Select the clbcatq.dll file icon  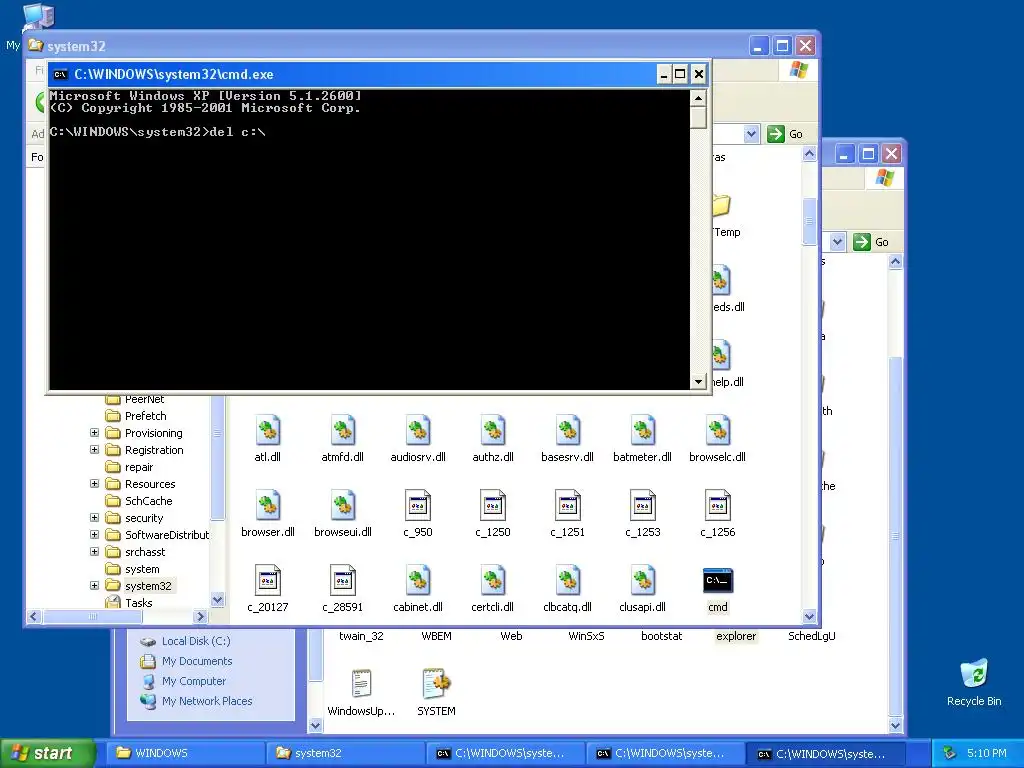(x=568, y=581)
